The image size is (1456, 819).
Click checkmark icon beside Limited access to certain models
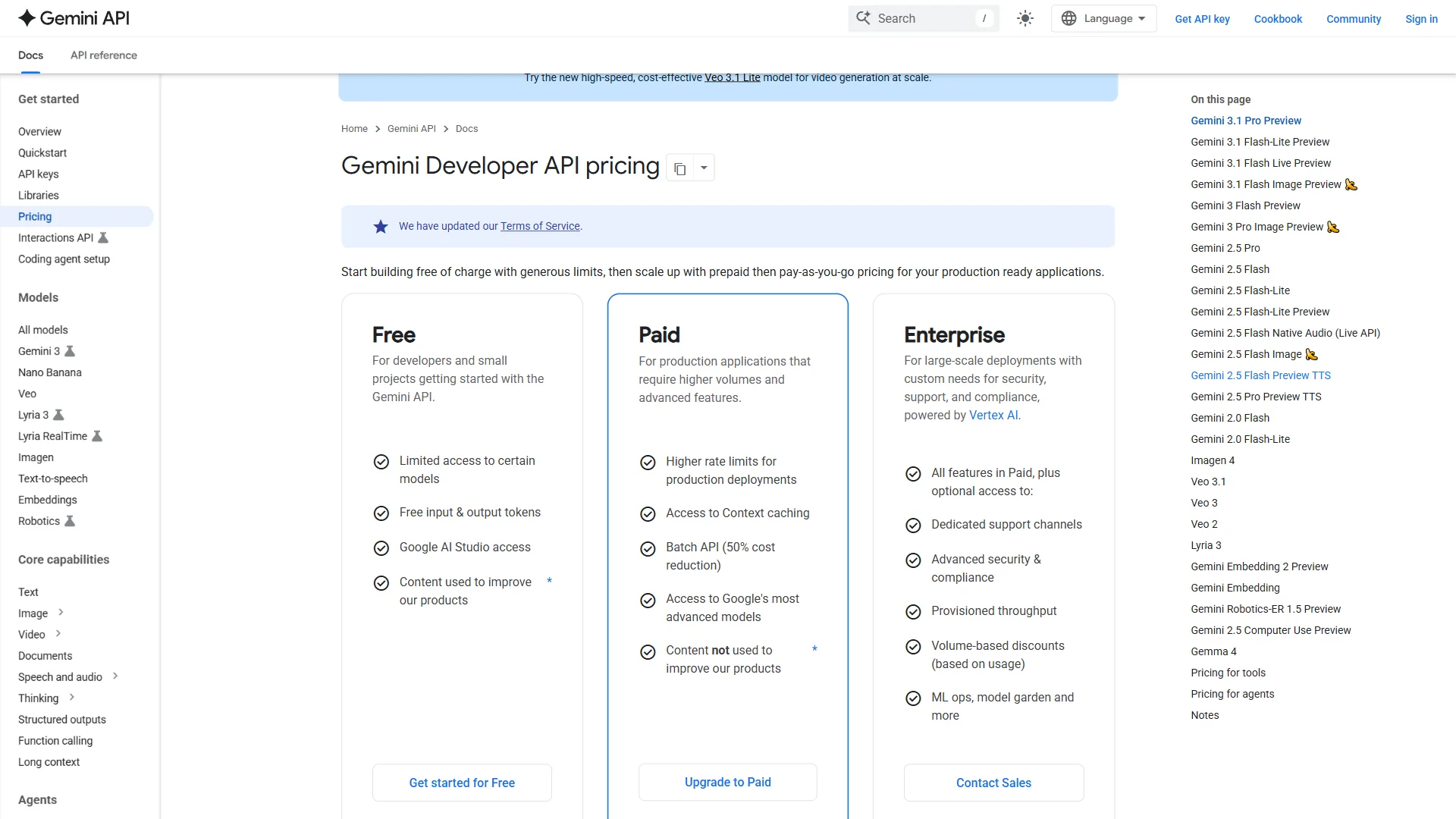(x=381, y=462)
